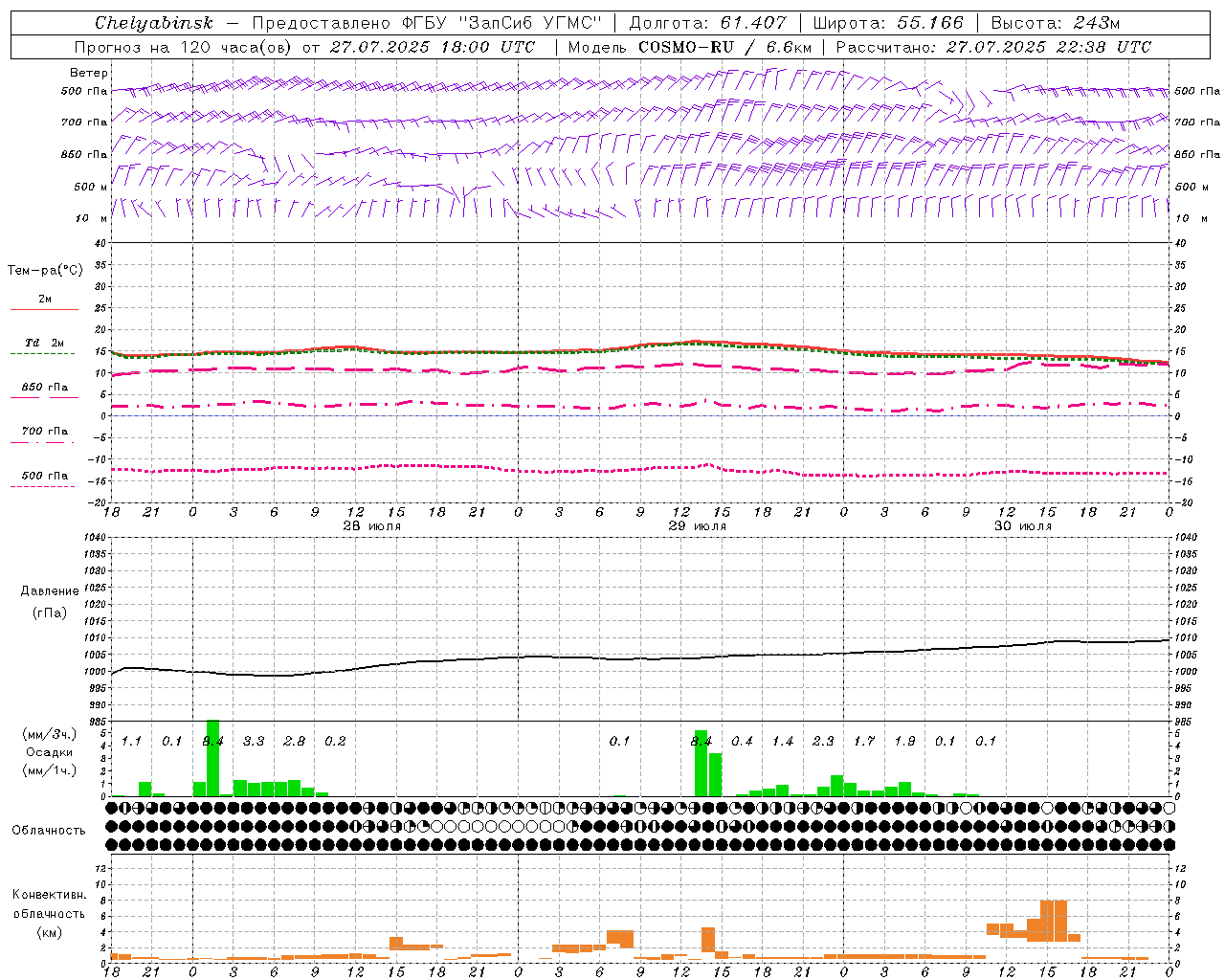
Task: Click the Осадки precipitation label
Action: click(49, 752)
